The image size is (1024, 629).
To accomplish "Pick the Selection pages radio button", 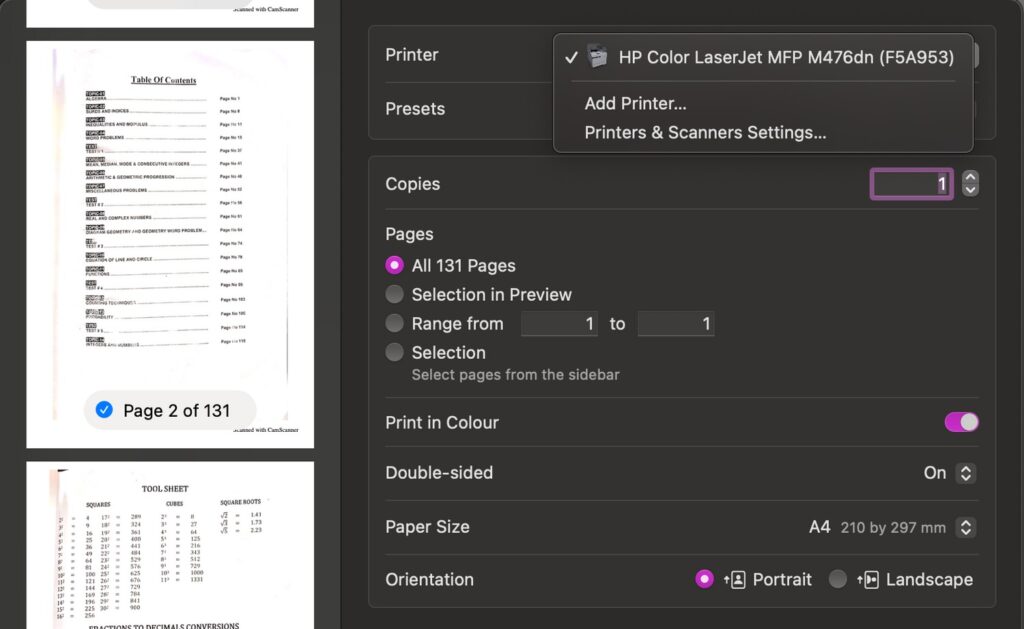I will click(394, 352).
